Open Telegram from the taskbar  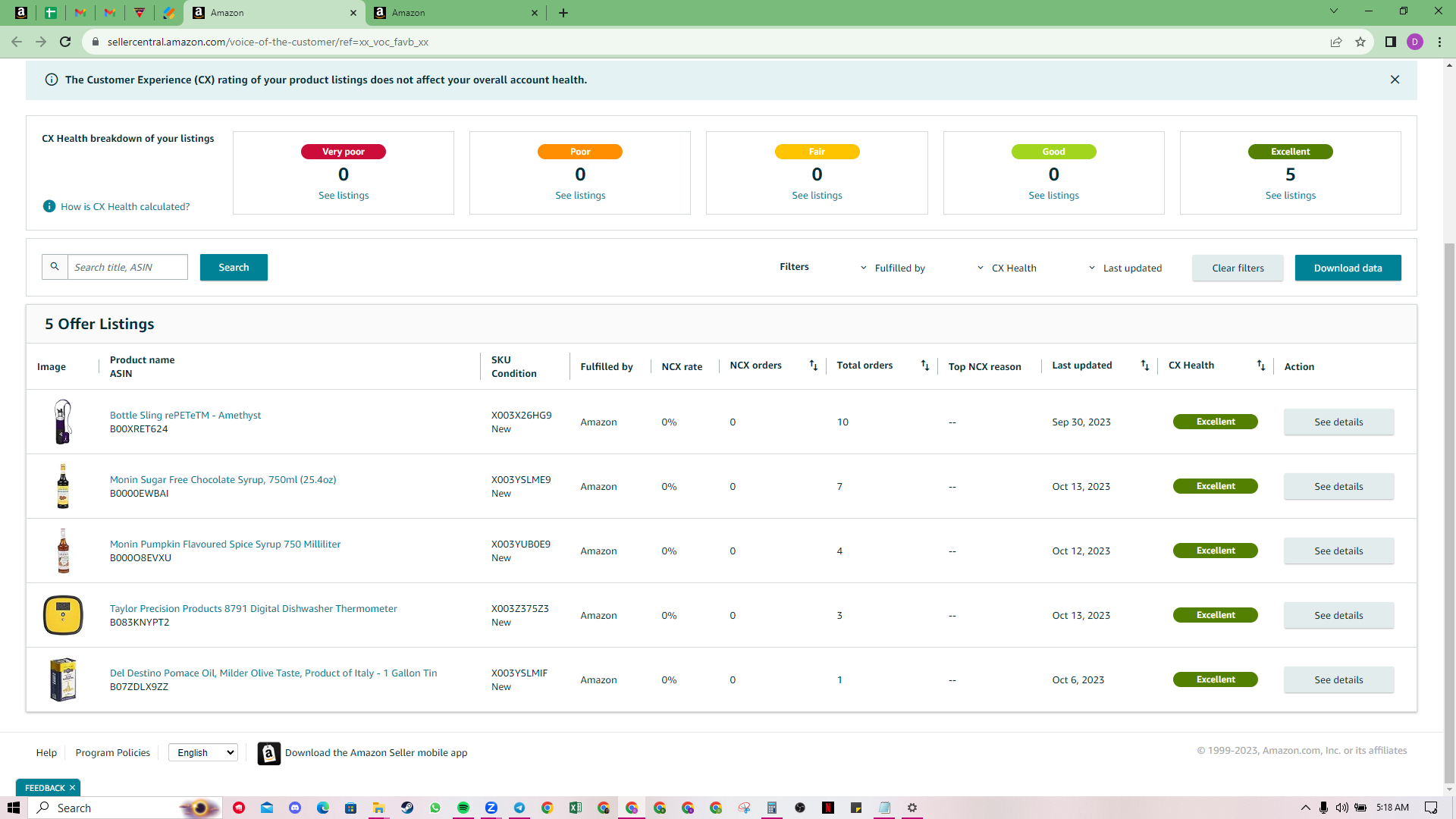pos(519,808)
